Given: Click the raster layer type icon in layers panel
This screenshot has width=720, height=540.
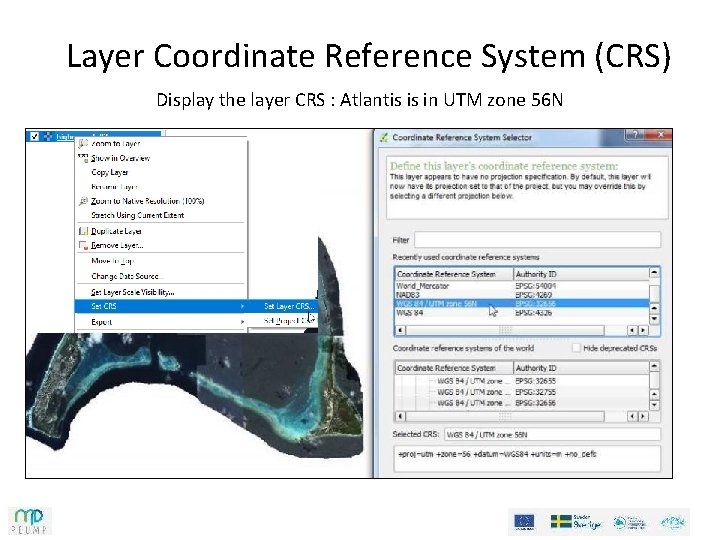Looking at the screenshot, I should 48,136.
